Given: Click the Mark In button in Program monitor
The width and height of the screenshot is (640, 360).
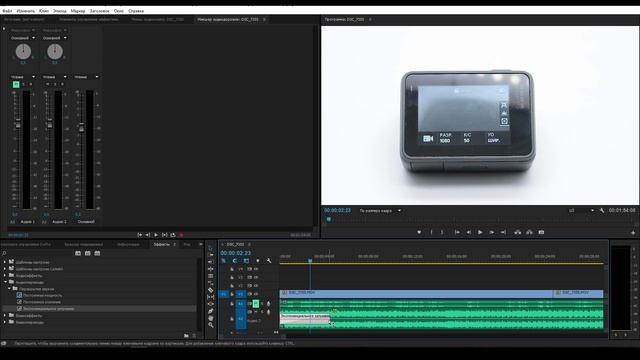Looking at the screenshot, I should [431, 232].
